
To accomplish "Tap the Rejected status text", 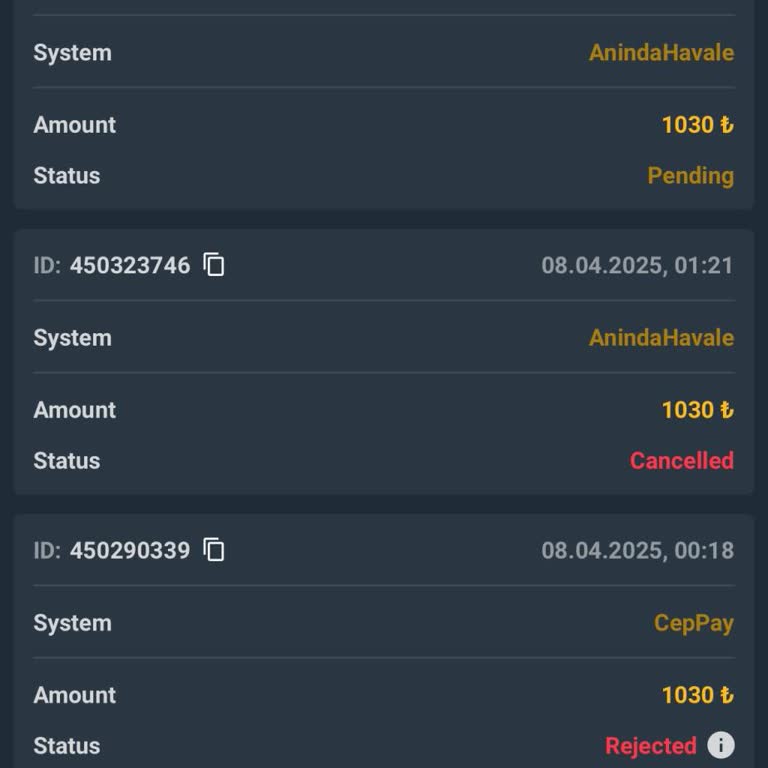I will (x=650, y=746).
